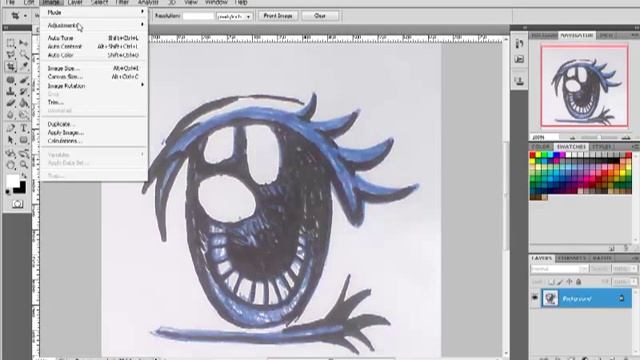Select the Paint Bucket tool

click(24, 103)
